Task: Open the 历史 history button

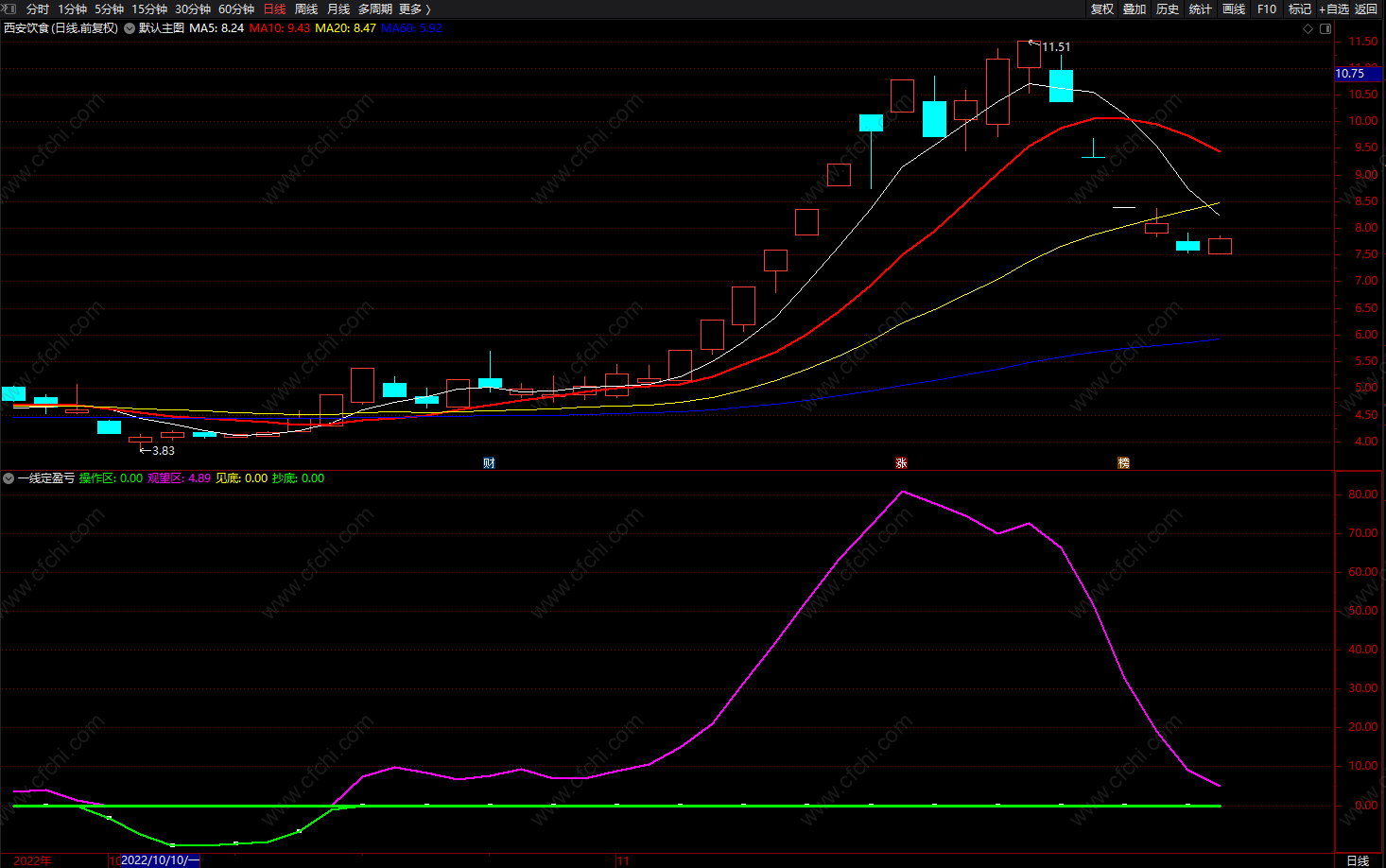Action: pyautogui.click(x=1168, y=9)
